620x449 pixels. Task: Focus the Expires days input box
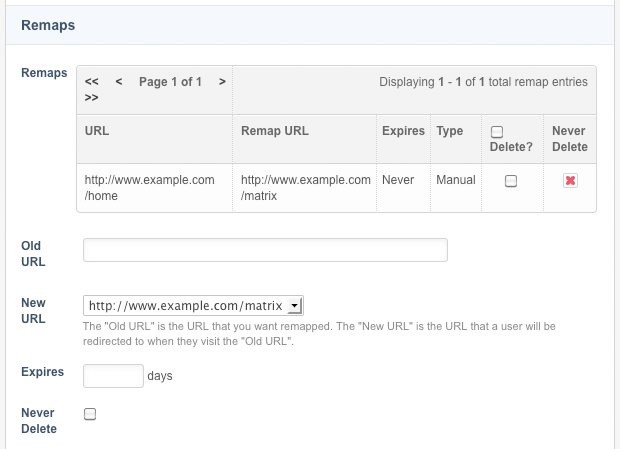[113, 375]
